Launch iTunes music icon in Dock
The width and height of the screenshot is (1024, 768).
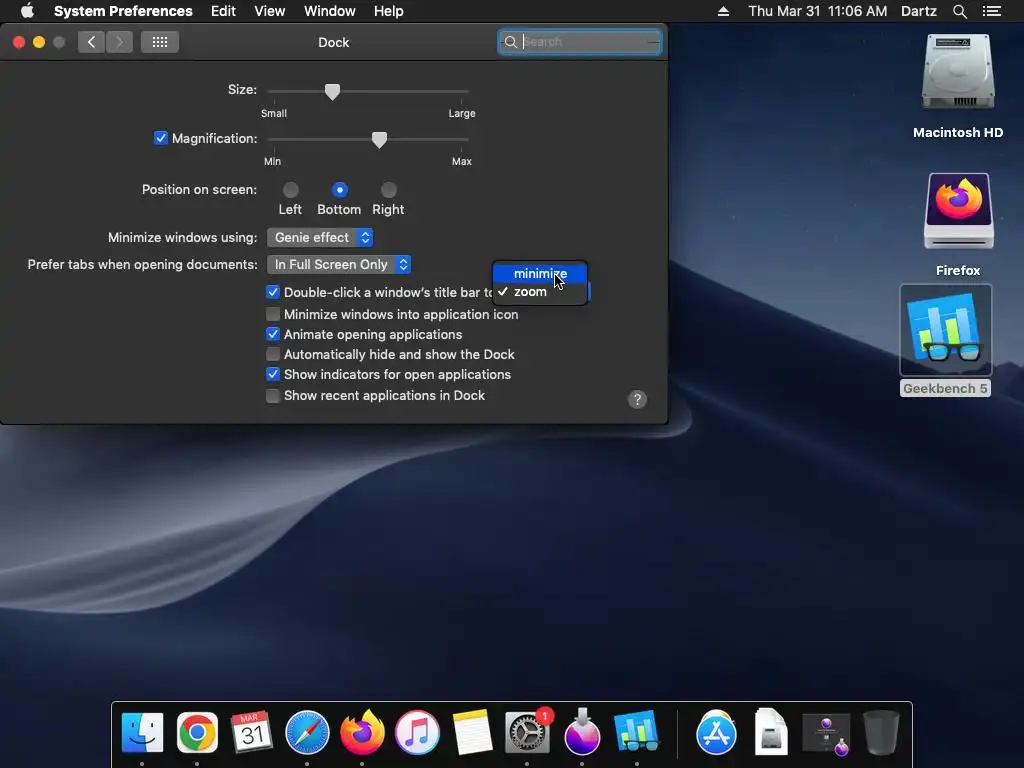click(x=417, y=732)
